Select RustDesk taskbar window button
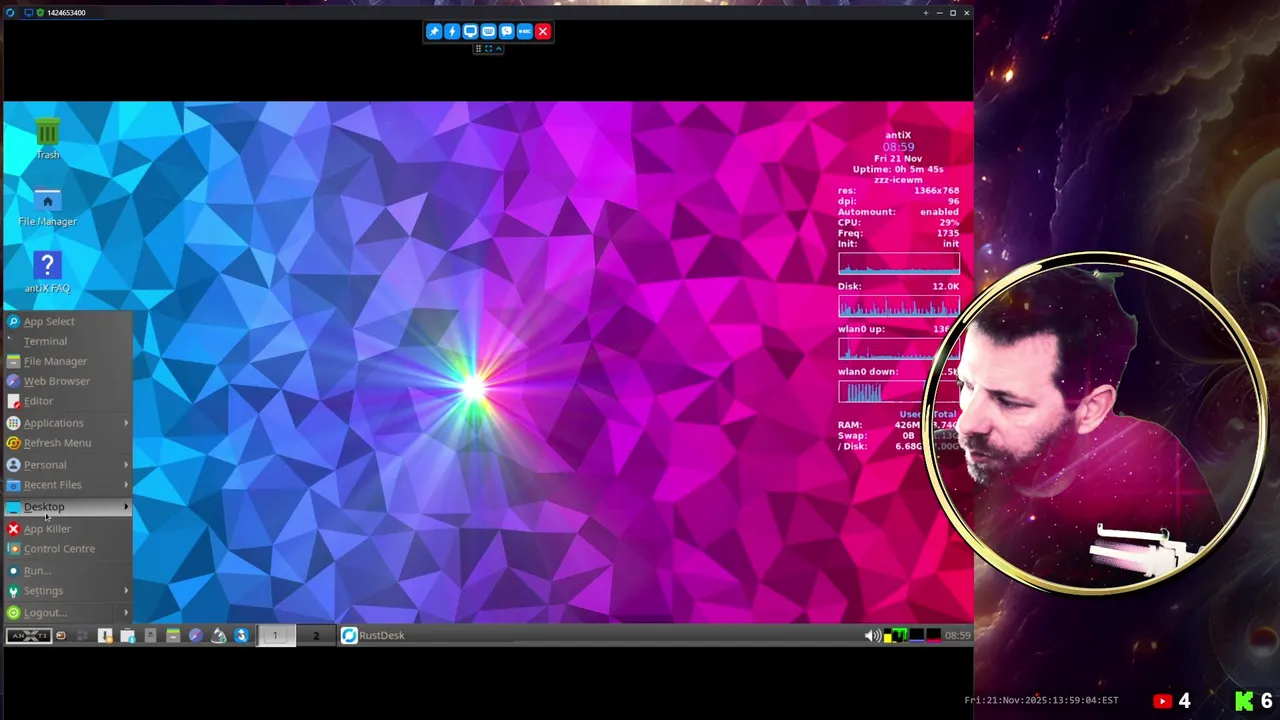Image resolution: width=1280 pixels, height=720 pixels. [x=374, y=635]
